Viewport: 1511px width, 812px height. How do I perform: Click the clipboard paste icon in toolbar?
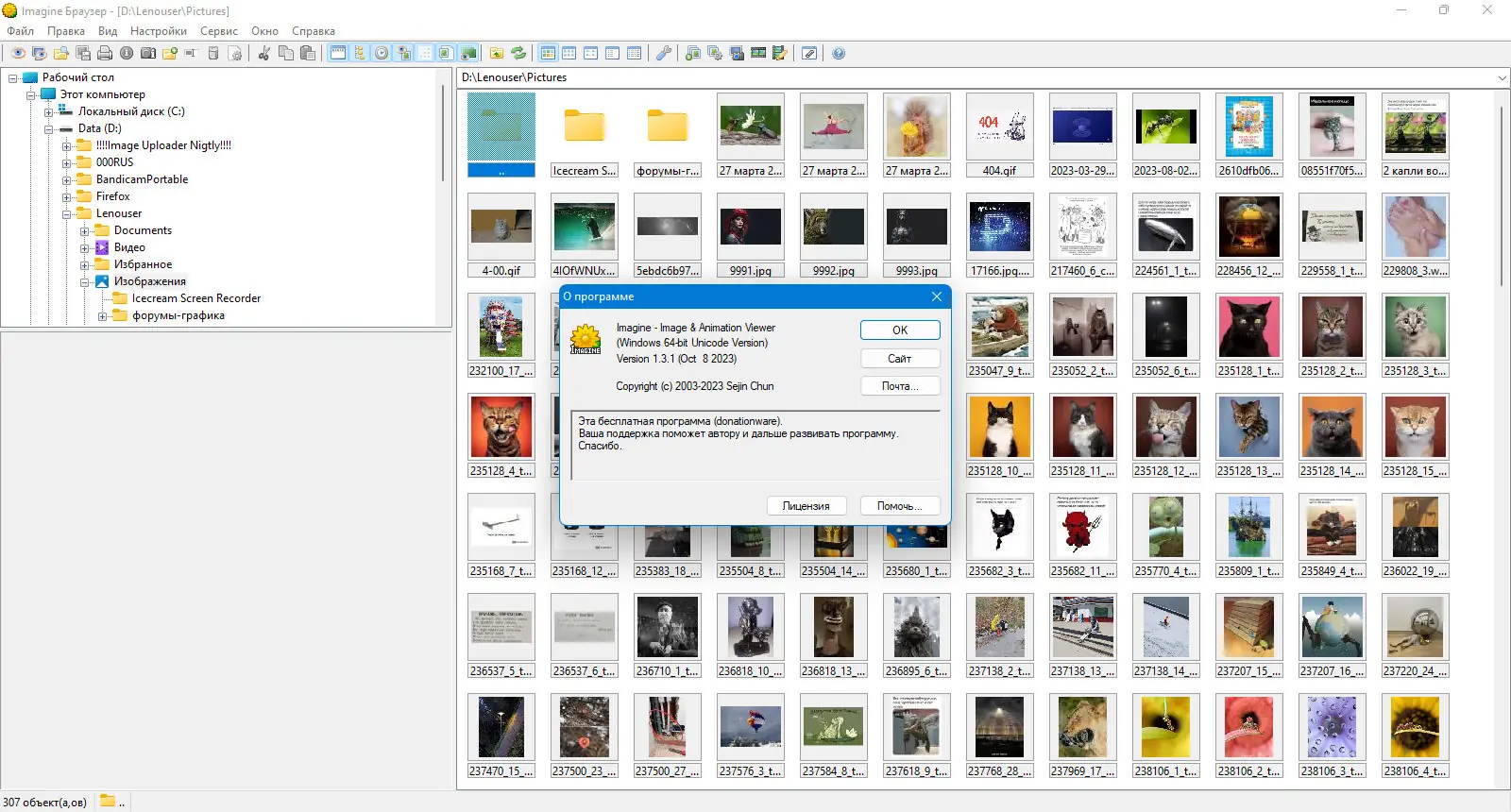tap(308, 53)
